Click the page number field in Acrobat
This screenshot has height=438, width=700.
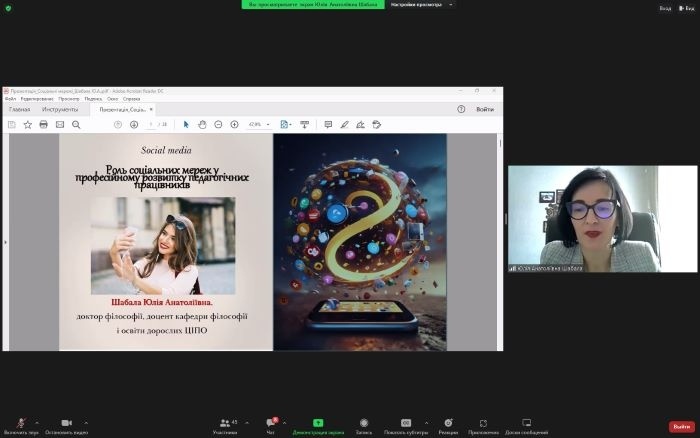pyautogui.click(x=150, y=125)
